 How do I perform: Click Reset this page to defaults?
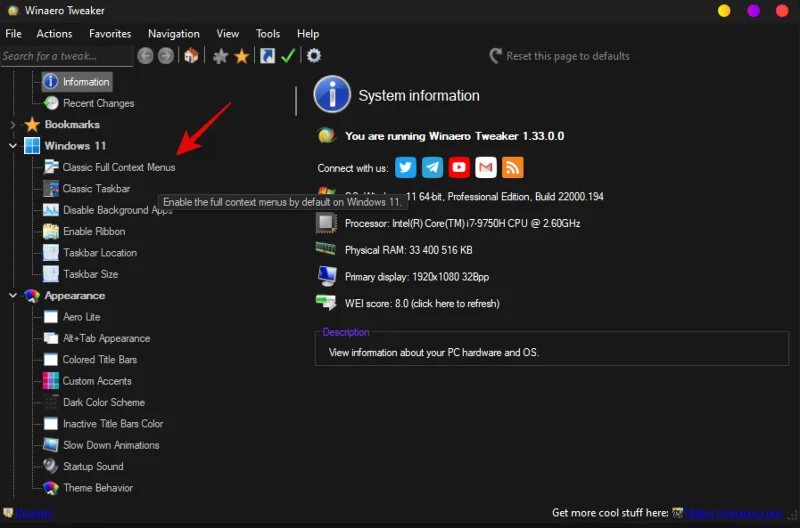pos(559,56)
